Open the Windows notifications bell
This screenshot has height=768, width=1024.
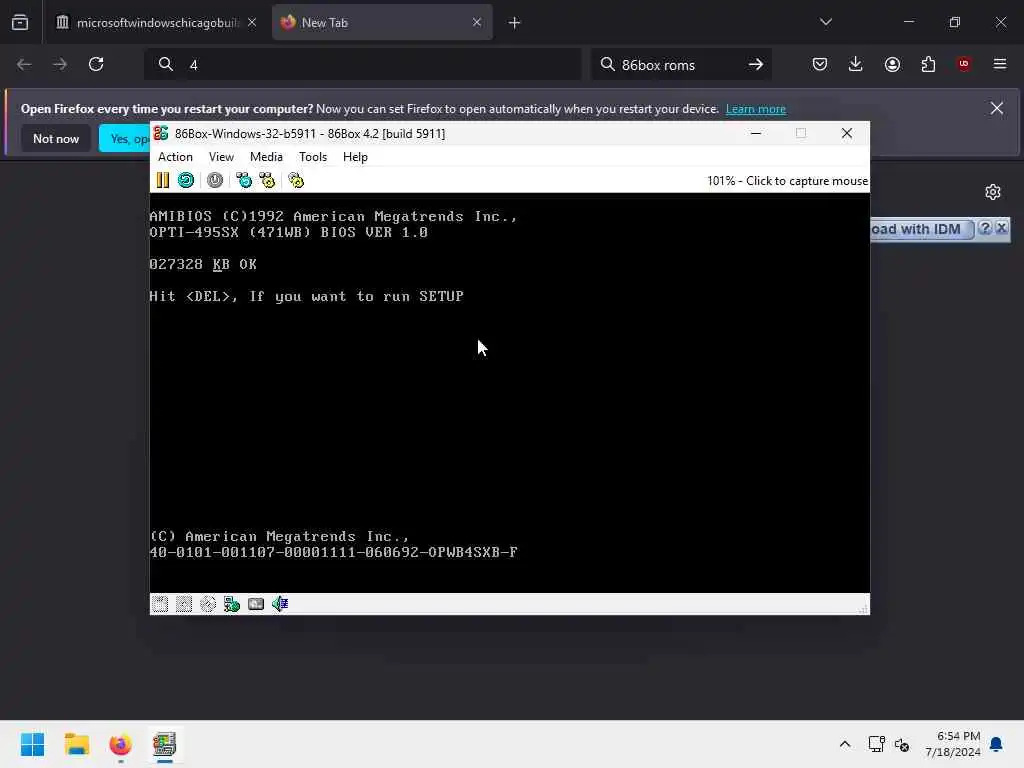pos(997,744)
